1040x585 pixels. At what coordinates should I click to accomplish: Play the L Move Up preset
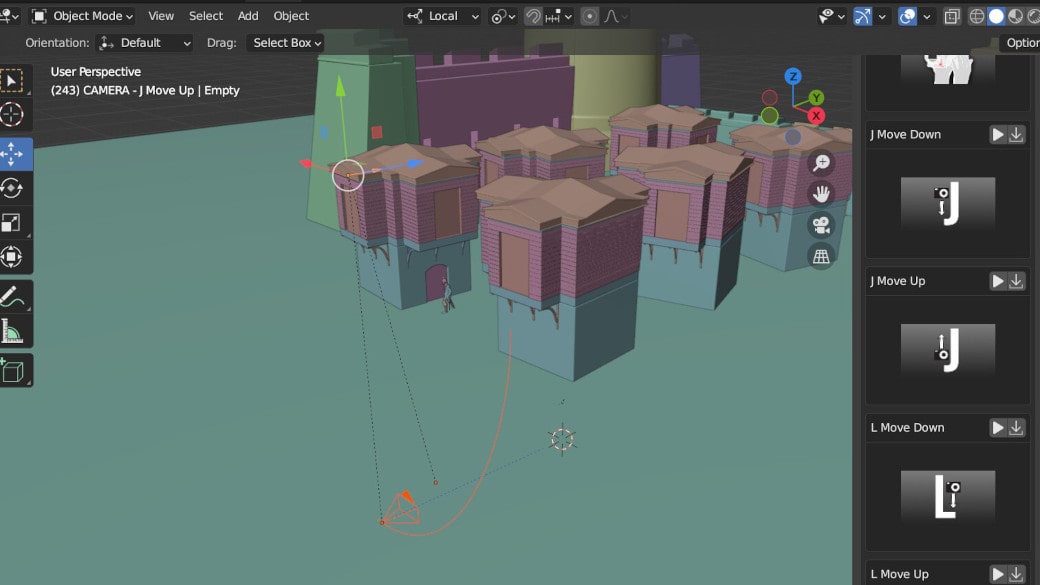pyautogui.click(x=998, y=574)
